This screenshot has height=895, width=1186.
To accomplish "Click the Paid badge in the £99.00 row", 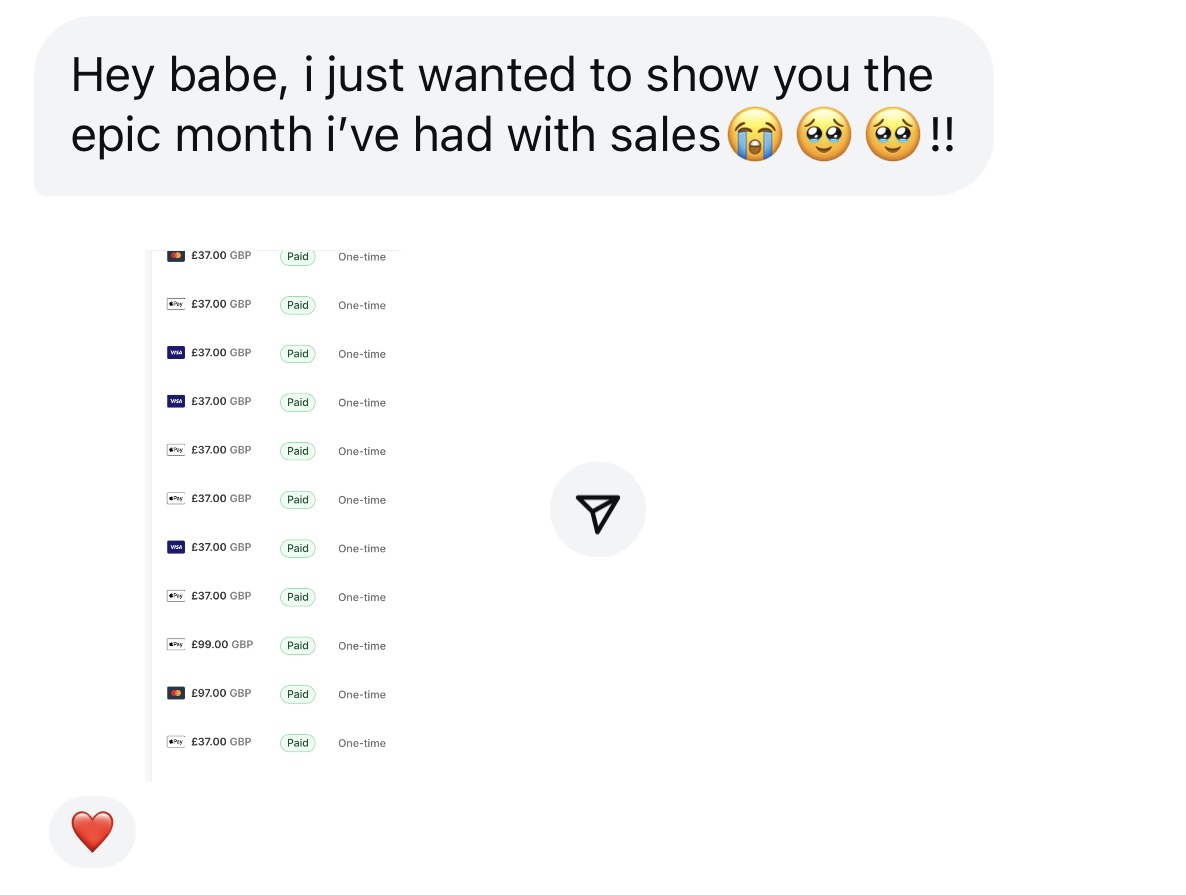I will (x=297, y=645).
